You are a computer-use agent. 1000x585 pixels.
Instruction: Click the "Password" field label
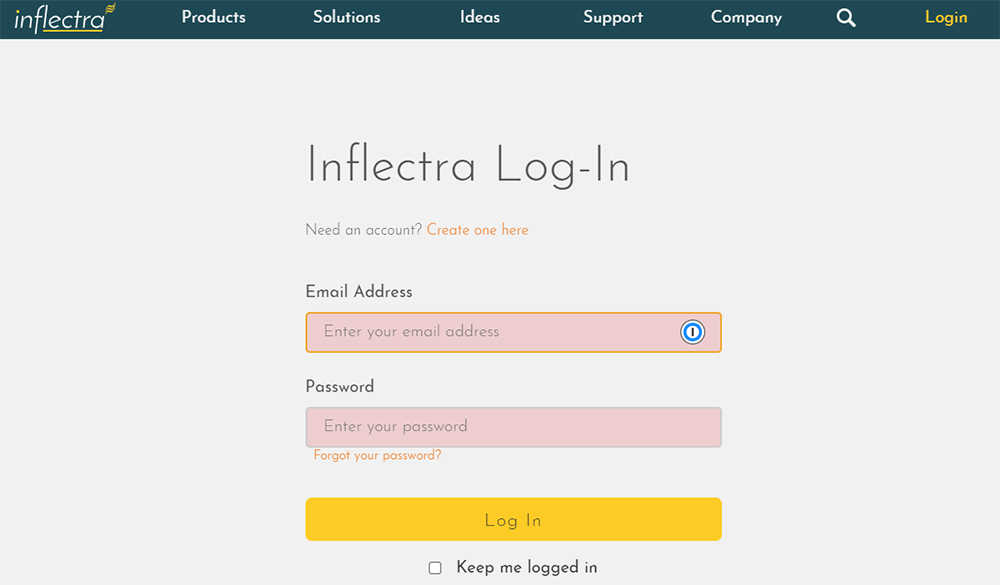[x=340, y=387]
